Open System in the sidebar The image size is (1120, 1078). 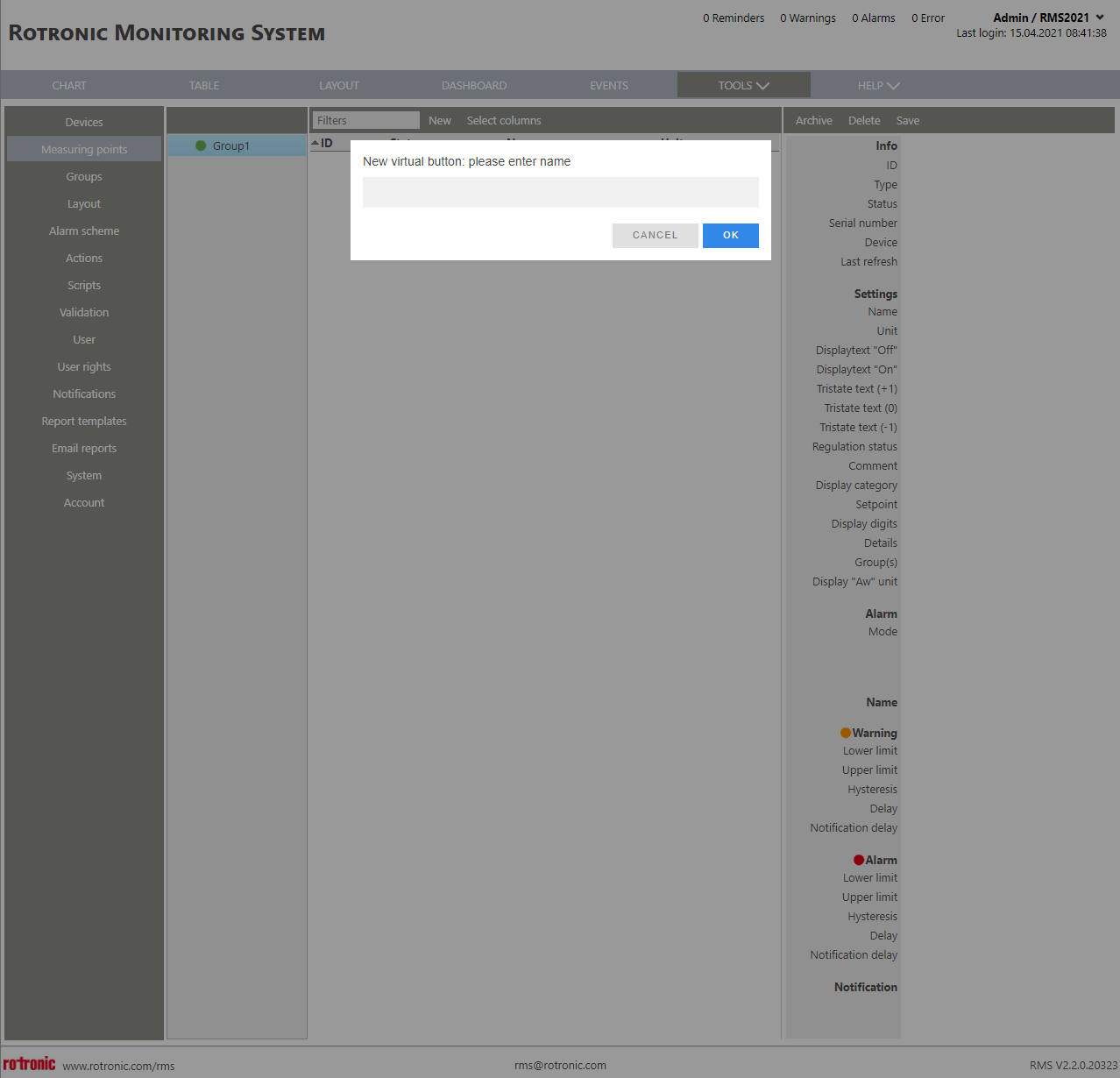coord(84,475)
